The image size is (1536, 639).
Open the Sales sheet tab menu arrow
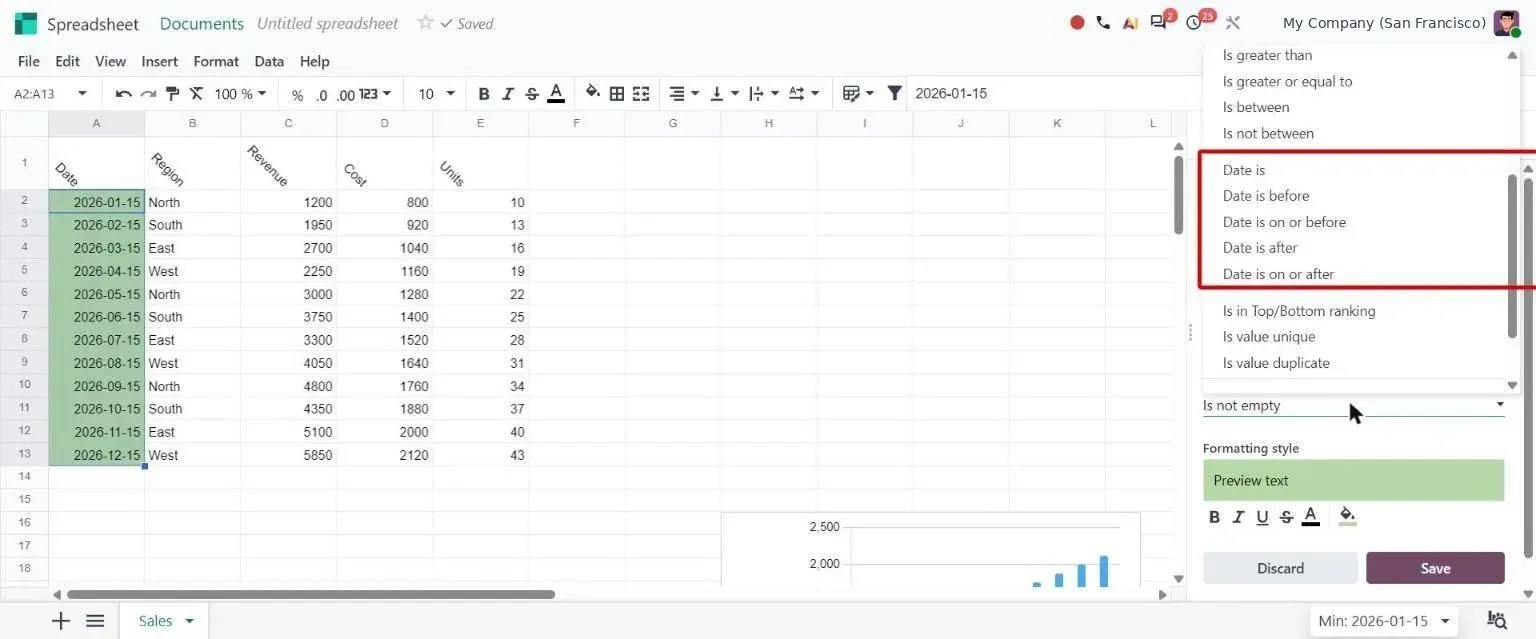point(189,621)
